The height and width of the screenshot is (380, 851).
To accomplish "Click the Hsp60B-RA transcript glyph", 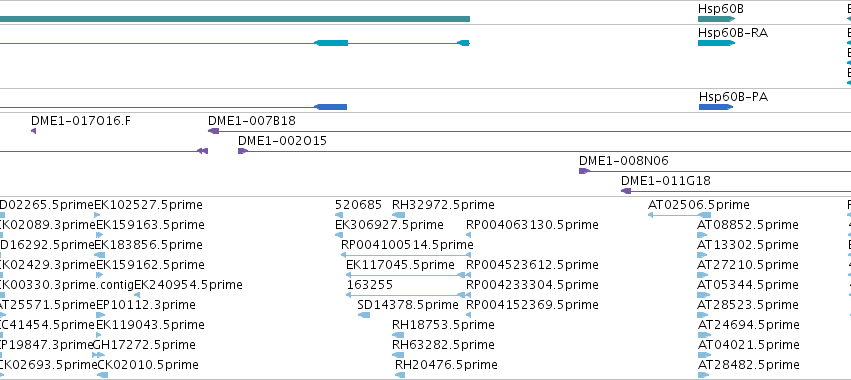I will (716, 43).
